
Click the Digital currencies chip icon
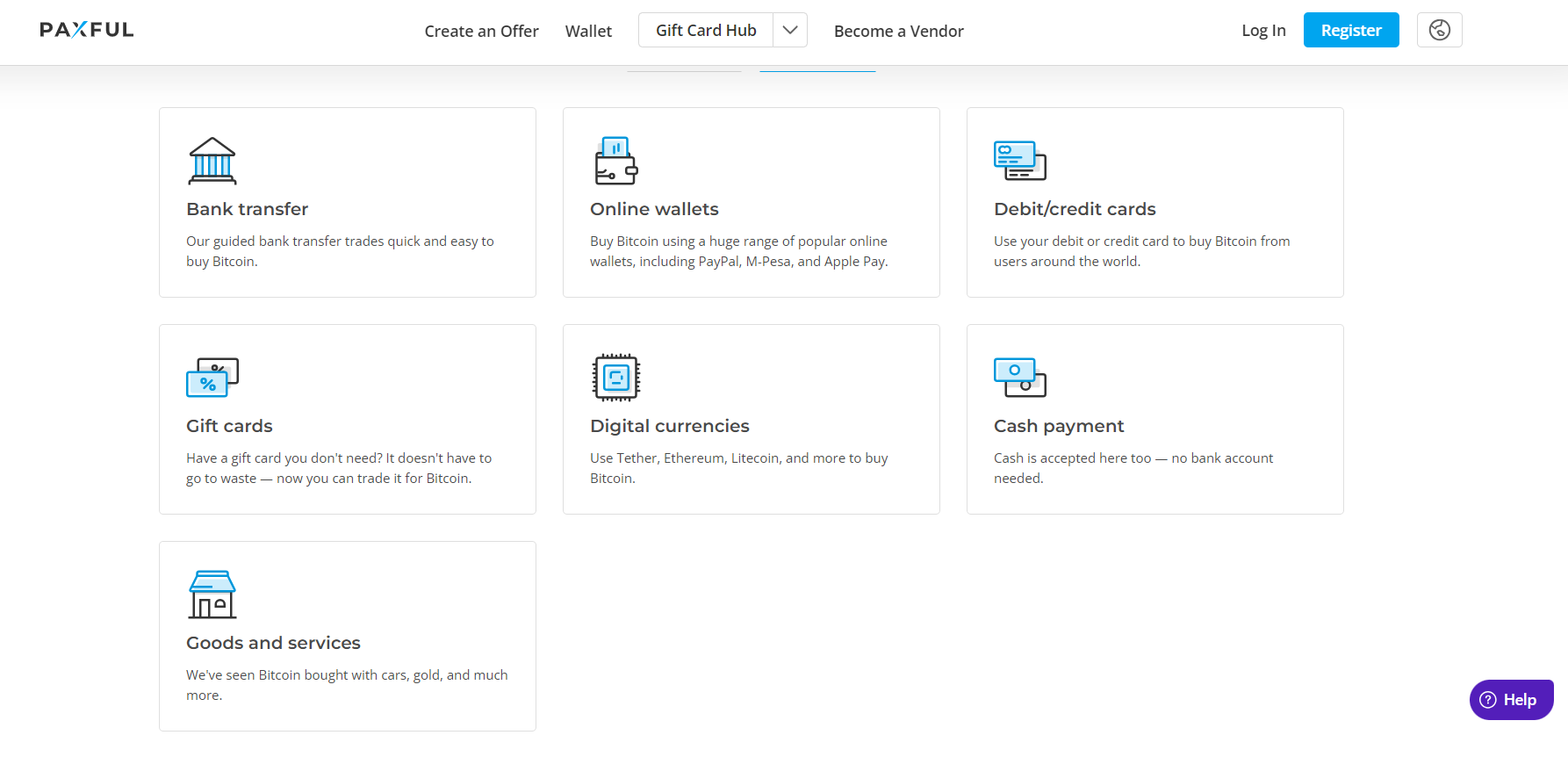coord(616,378)
